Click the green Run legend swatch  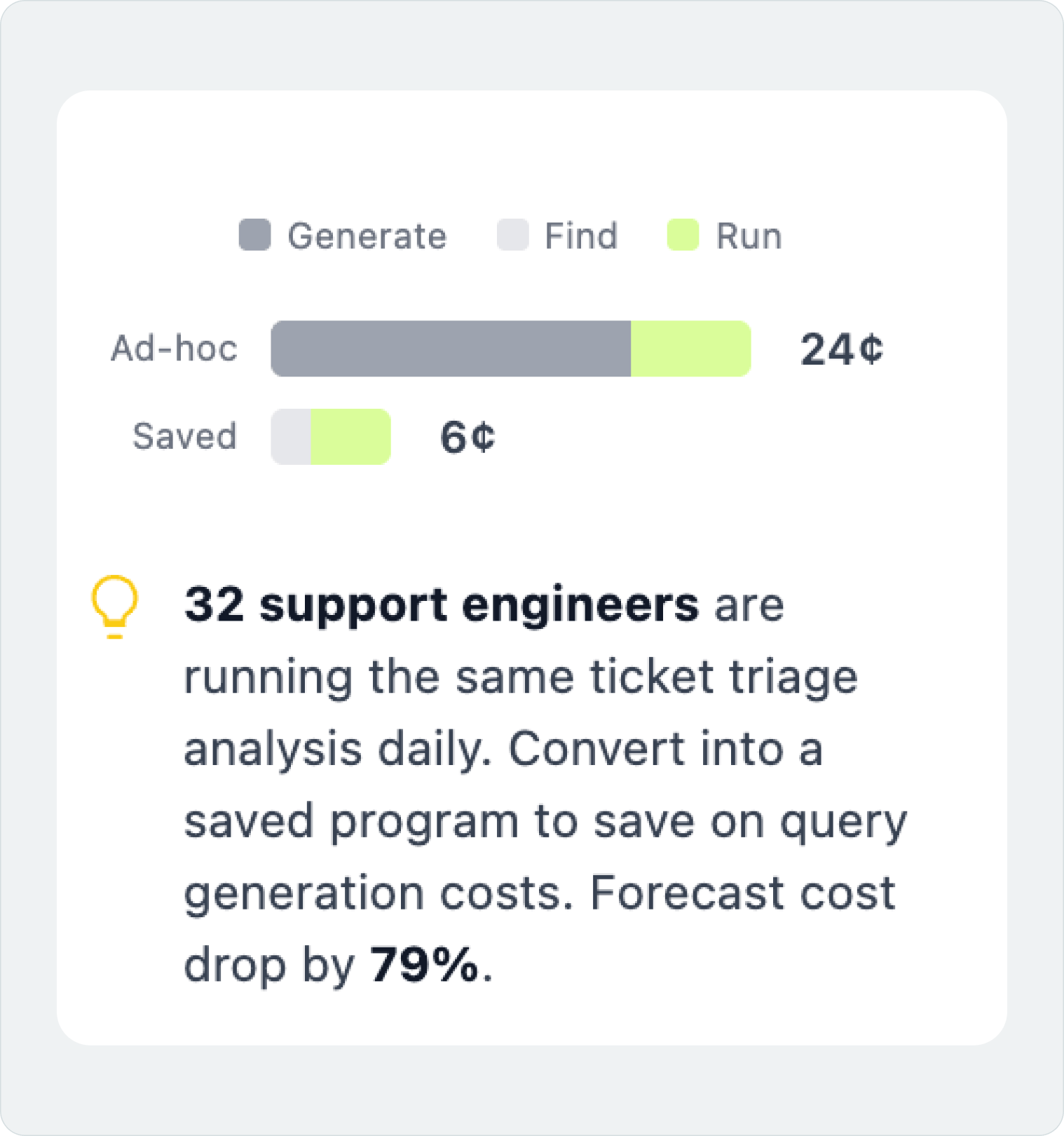click(x=683, y=235)
